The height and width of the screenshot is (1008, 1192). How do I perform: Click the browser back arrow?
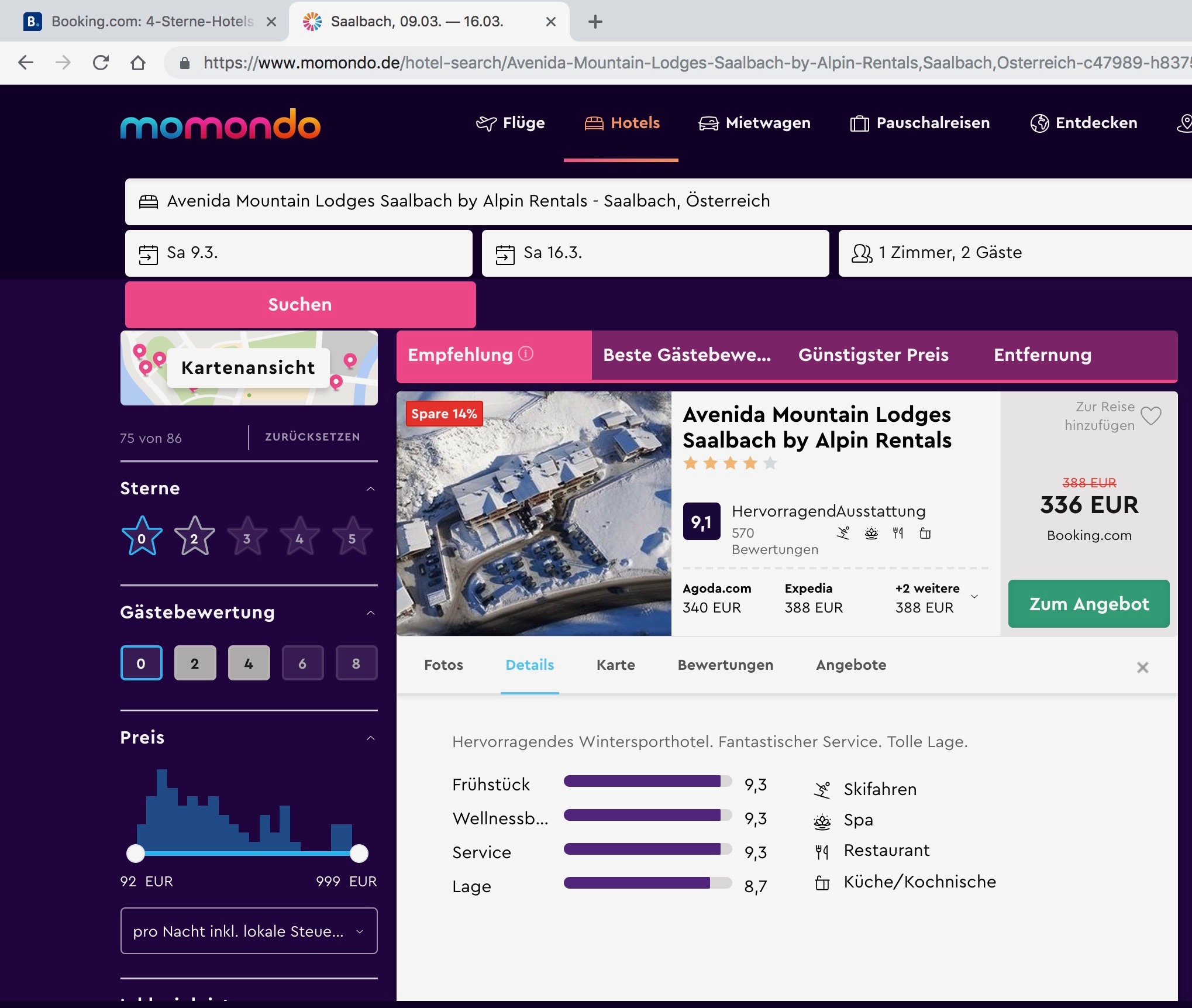[x=26, y=63]
